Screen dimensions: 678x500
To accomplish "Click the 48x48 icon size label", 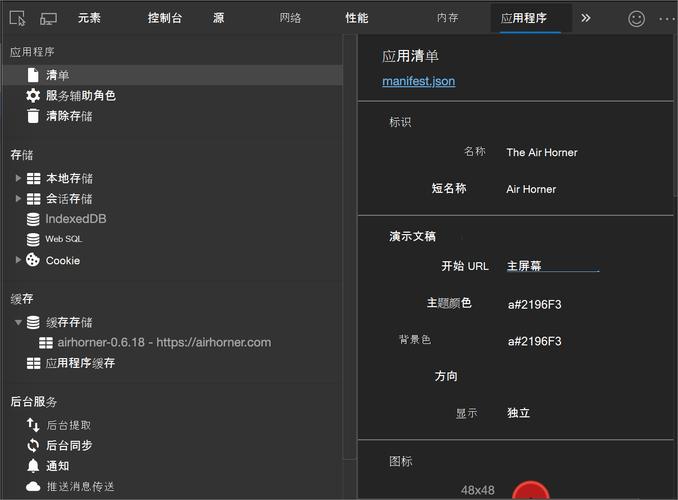I will point(478,490).
